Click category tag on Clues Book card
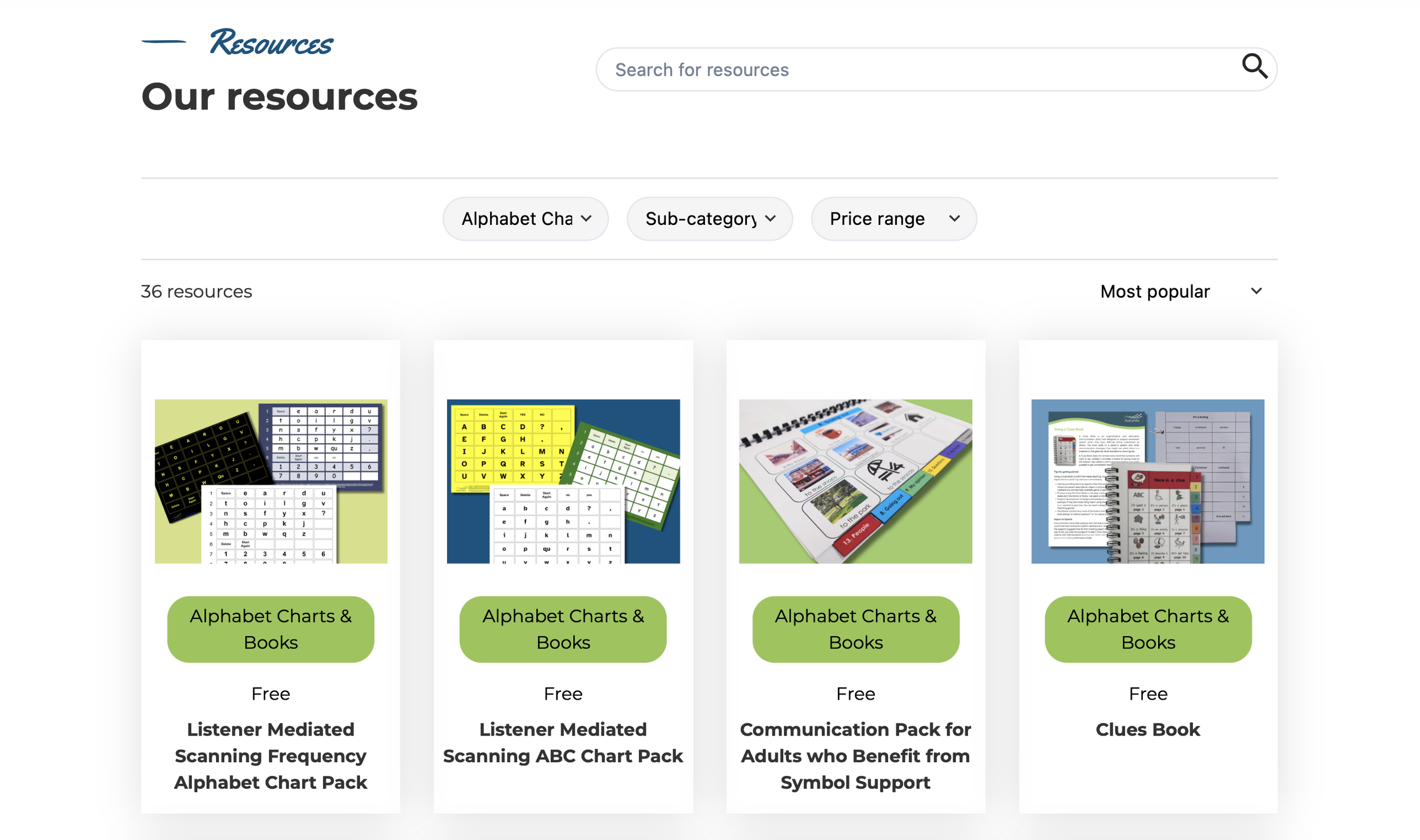 coord(1147,629)
